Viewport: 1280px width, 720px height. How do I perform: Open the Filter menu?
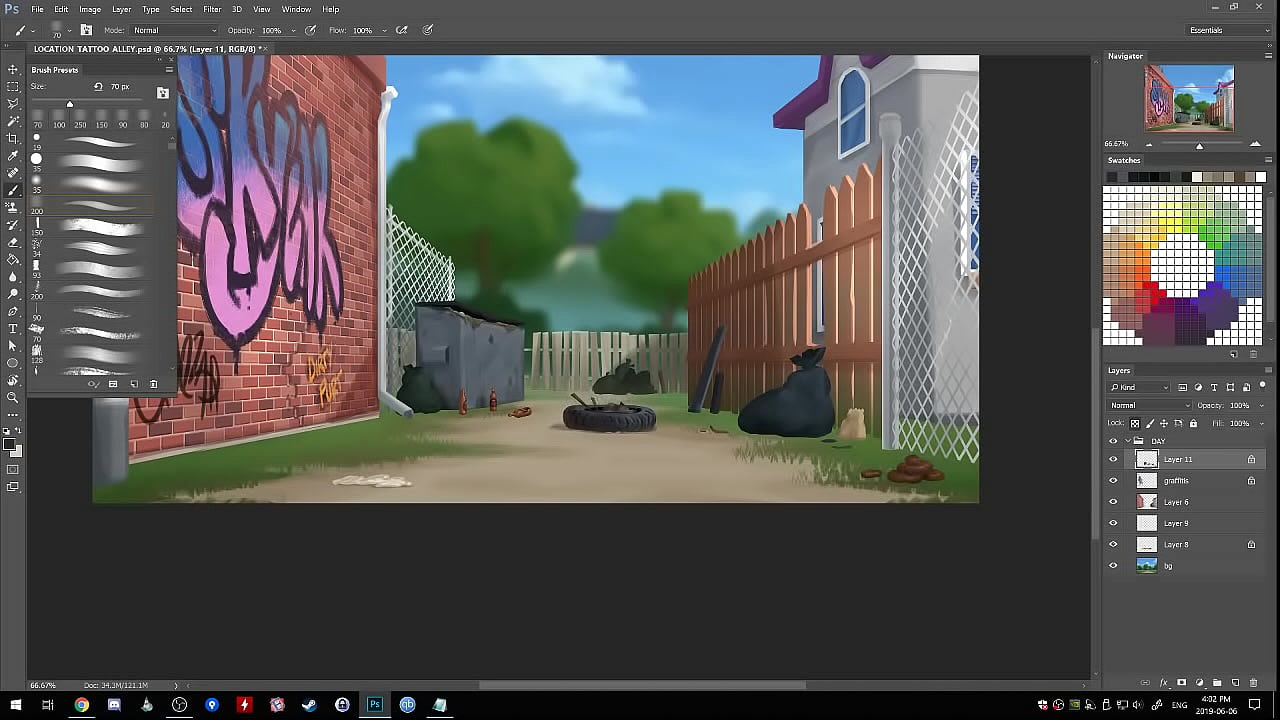(212, 9)
